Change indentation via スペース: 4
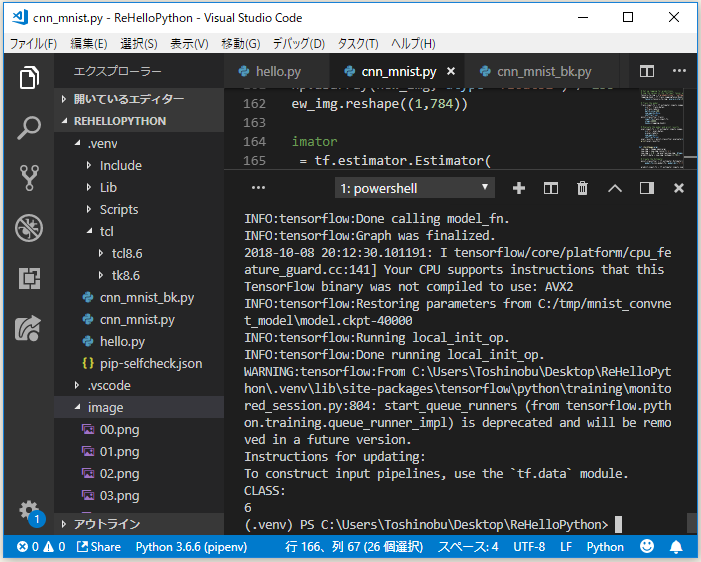Image resolution: width=701 pixels, height=562 pixels. pos(468,547)
